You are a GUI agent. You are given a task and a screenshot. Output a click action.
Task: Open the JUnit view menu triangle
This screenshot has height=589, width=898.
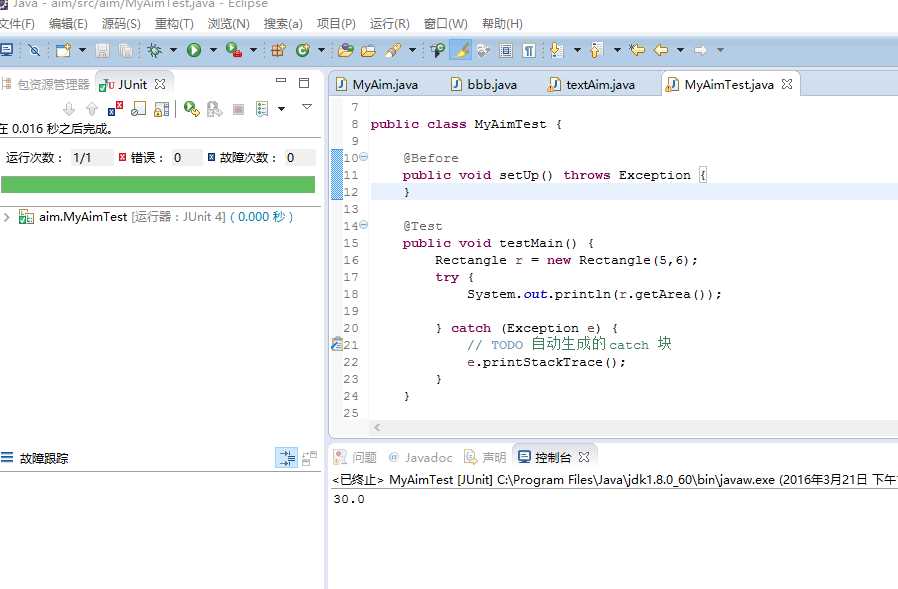point(307,107)
